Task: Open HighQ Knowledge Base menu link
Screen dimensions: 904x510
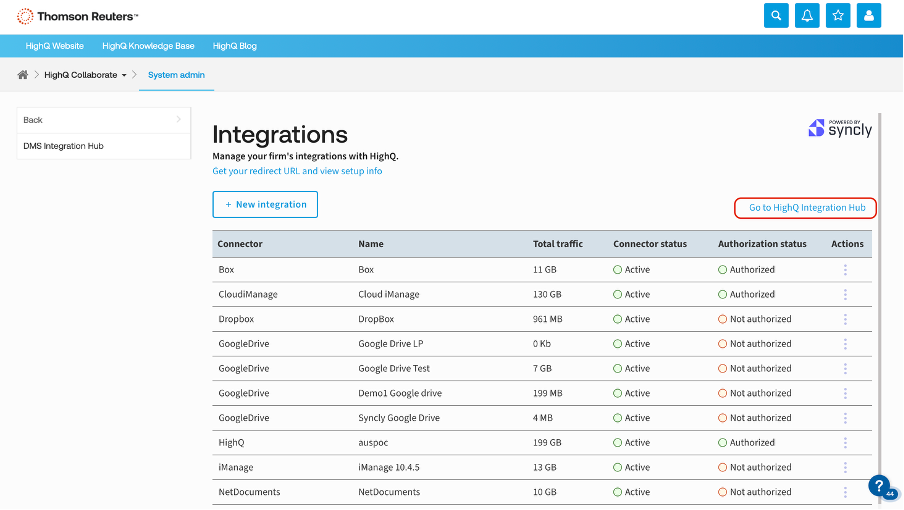Action: (x=148, y=46)
